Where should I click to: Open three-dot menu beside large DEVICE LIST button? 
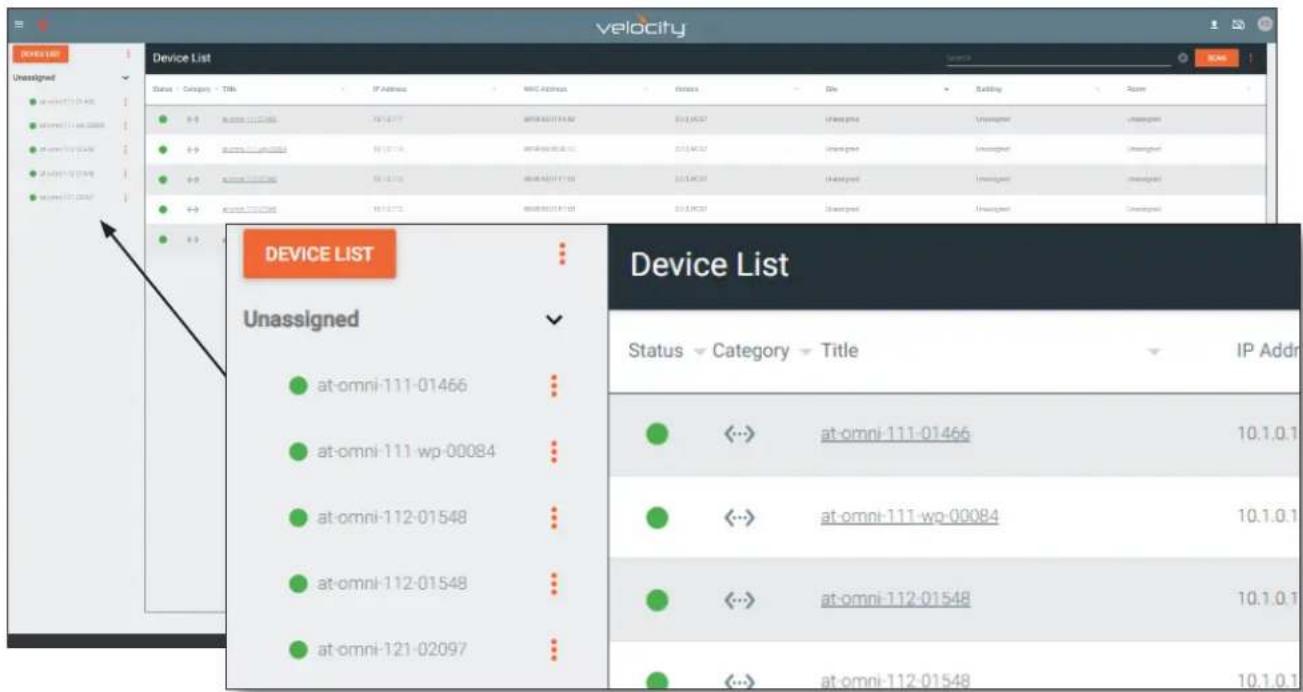(562, 254)
